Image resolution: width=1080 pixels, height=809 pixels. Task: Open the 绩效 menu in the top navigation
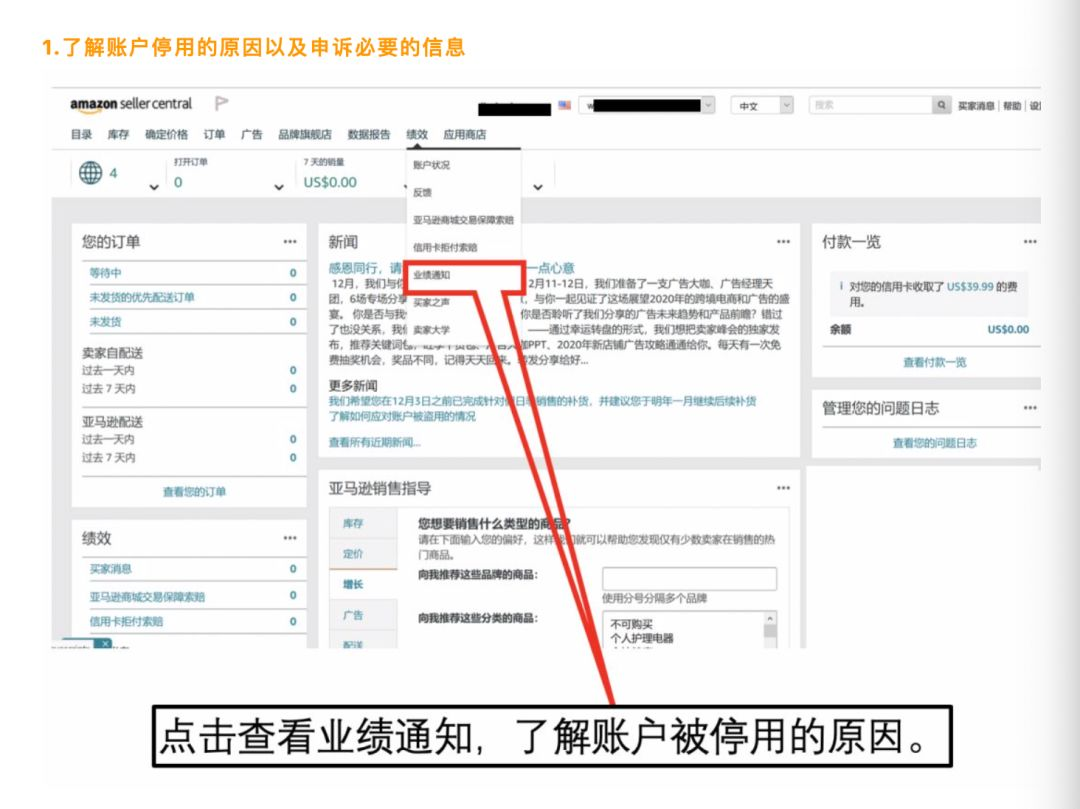click(417, 134)
